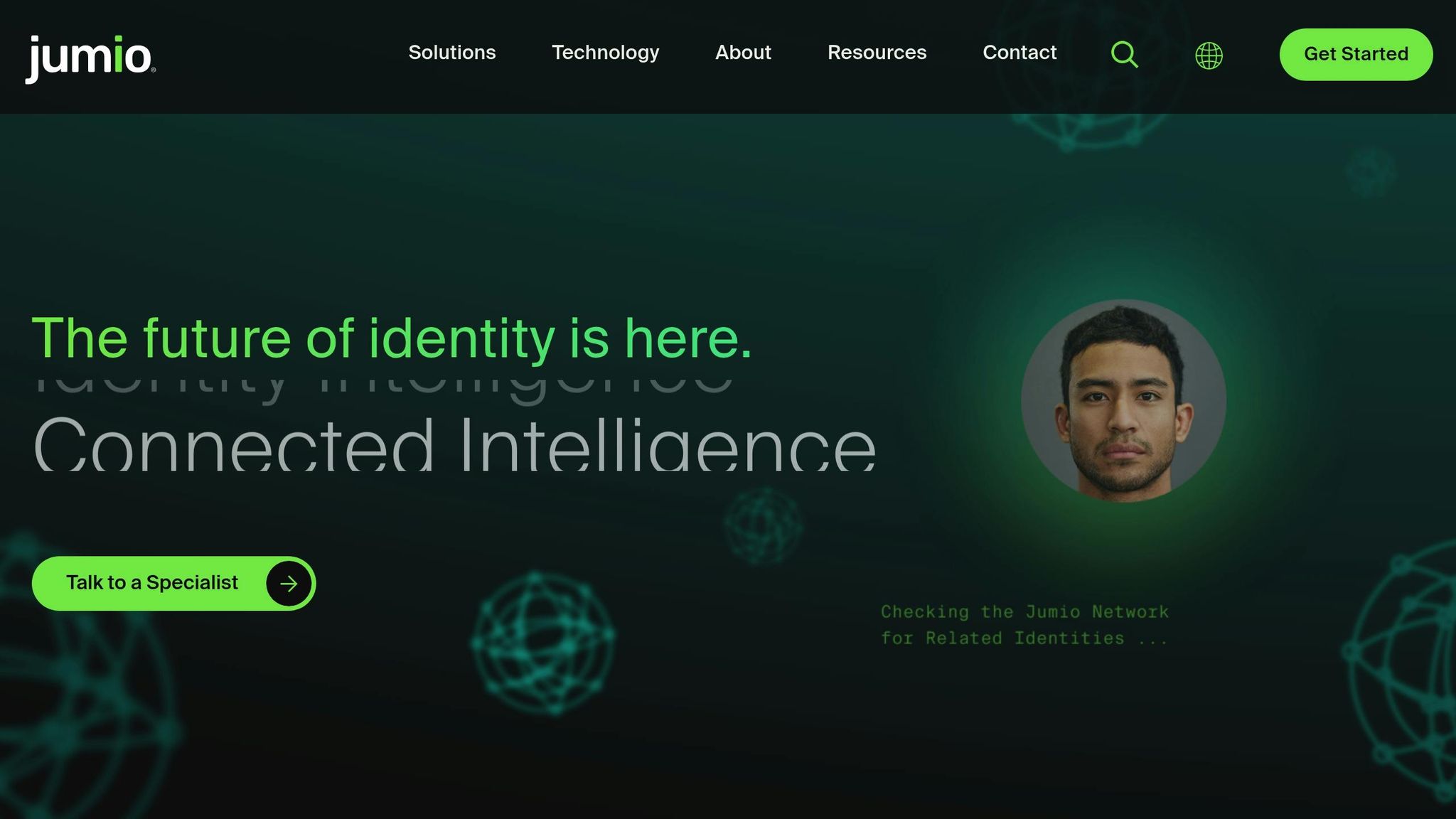The height and width of the screenshot is (819, 1456).
Task: Click the Jumio logo
Action: [x=90, y=58]
